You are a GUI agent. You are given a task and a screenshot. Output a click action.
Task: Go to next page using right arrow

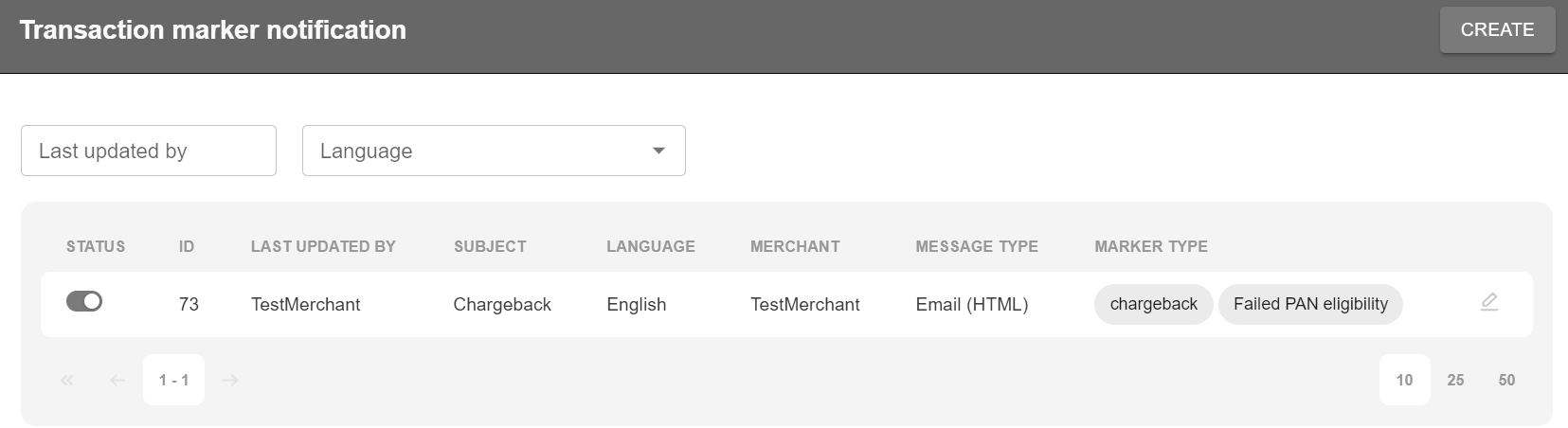(x=229, y=381)
